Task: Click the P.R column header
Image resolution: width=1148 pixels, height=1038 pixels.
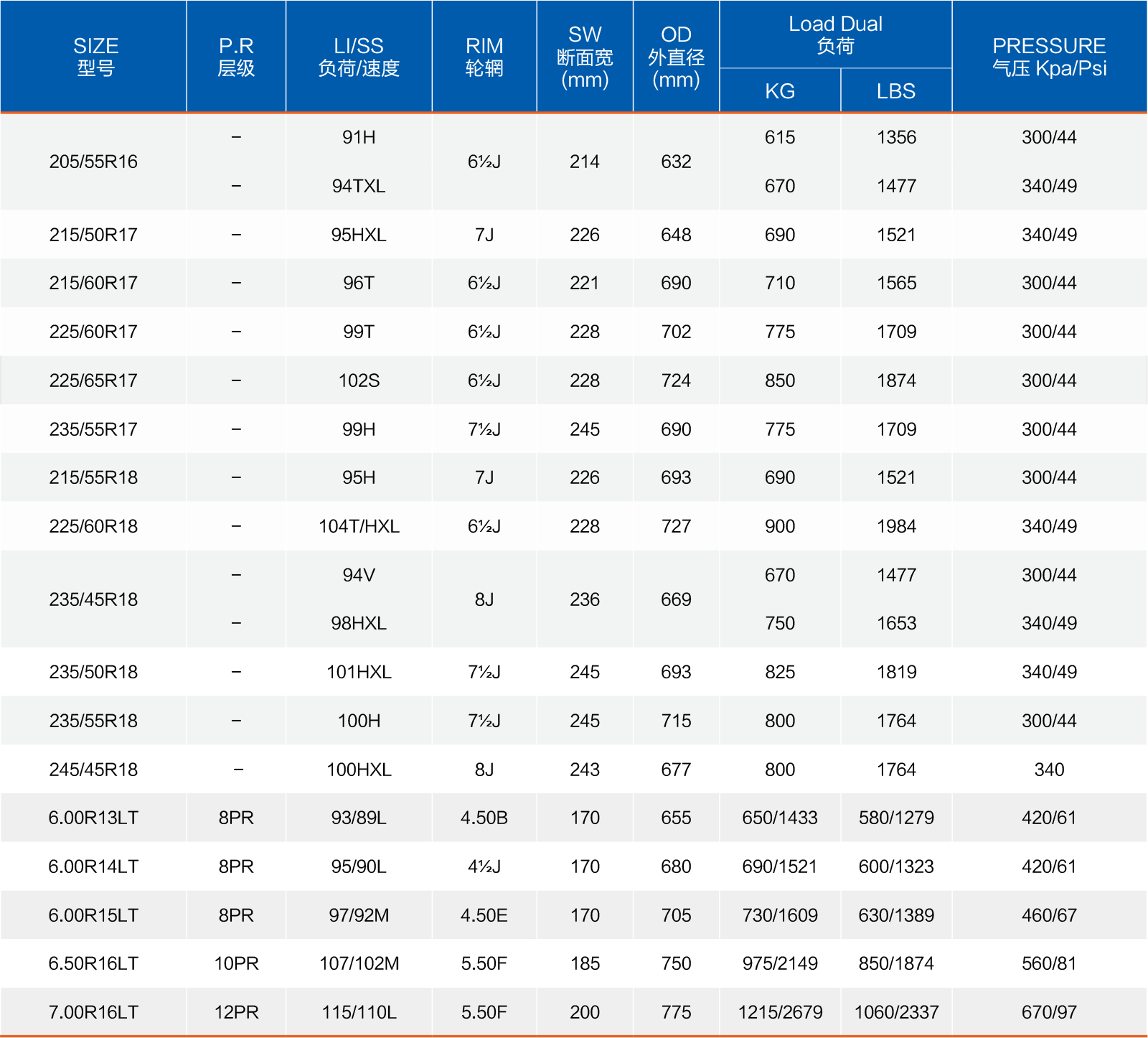Action: [x=236, y=57]
